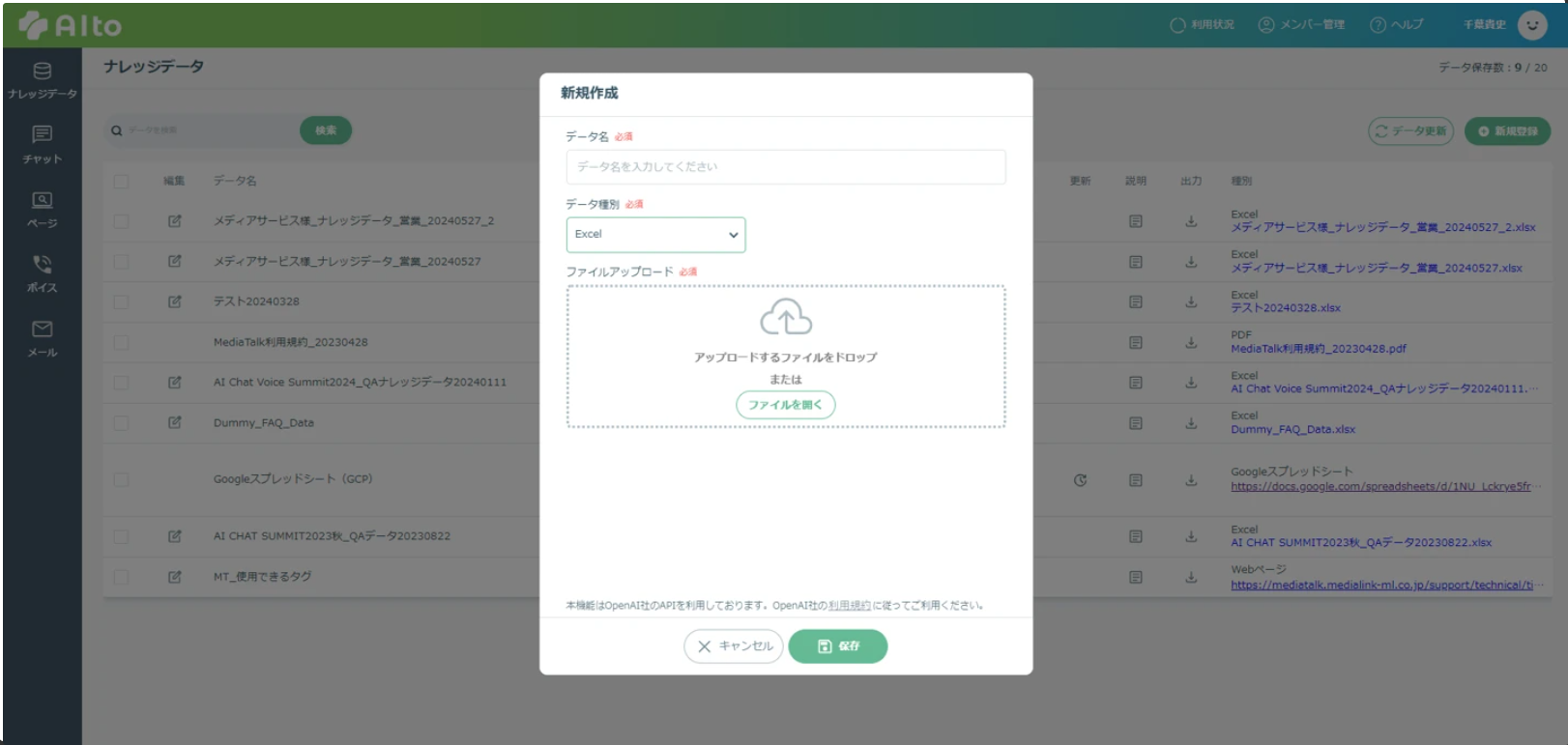Open description icon for Dummy_FAQ_Data.xlsx row
This screenshot has width=1568, height=745.
(x=1136, y=423)
